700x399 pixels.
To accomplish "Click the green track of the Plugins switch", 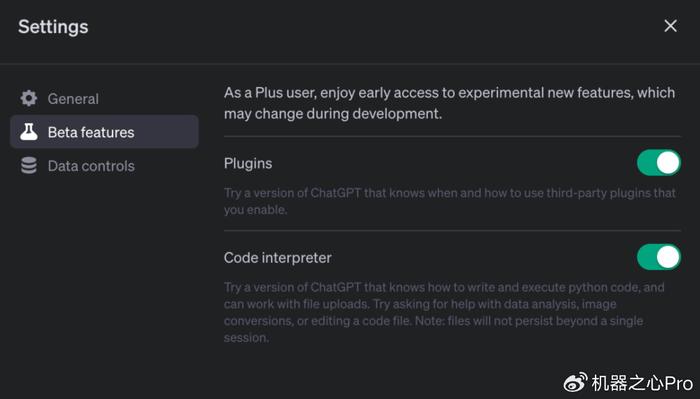I will tap(646, 163).
